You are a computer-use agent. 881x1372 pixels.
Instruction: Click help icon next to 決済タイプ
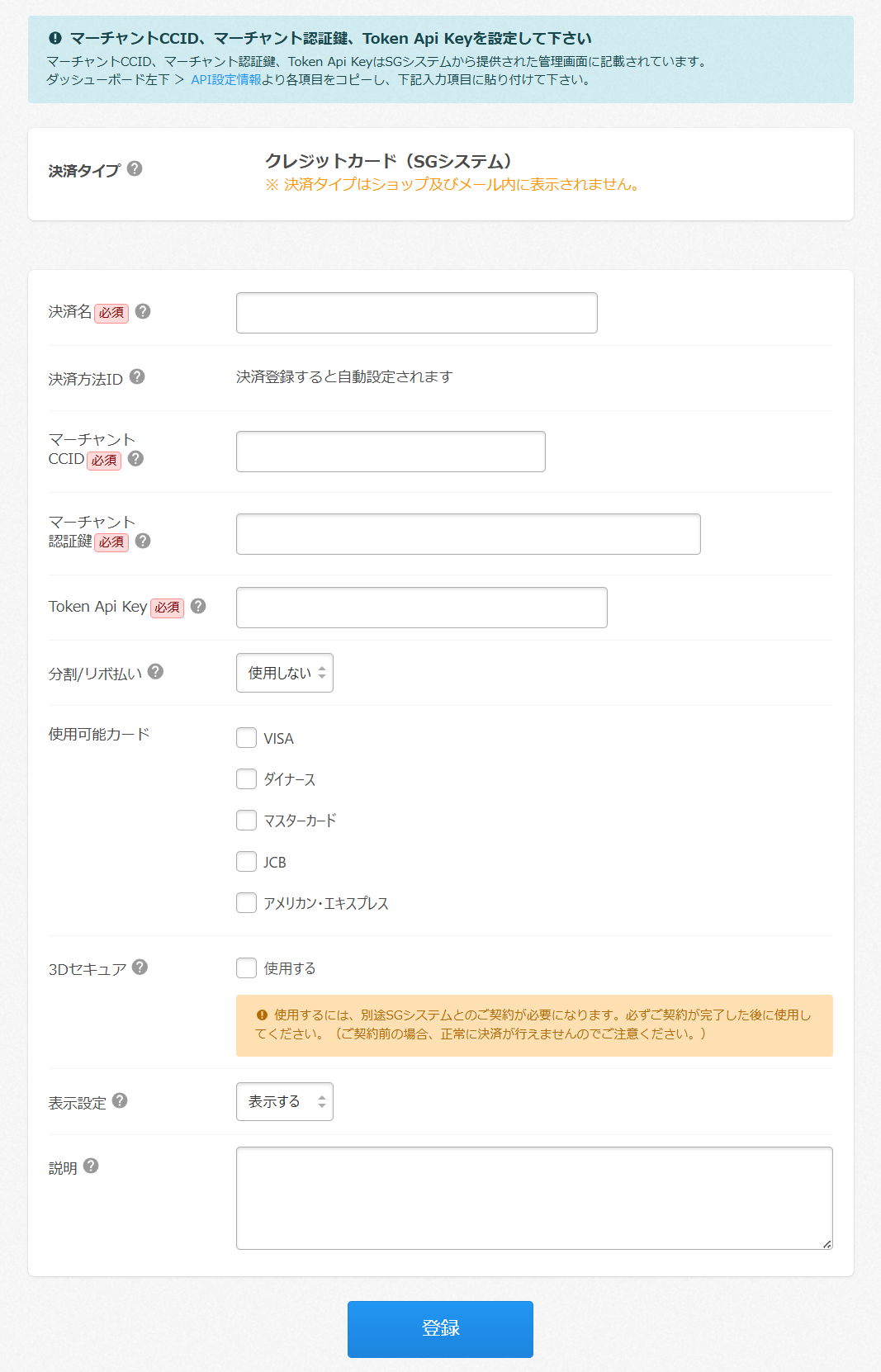[135, 168]
